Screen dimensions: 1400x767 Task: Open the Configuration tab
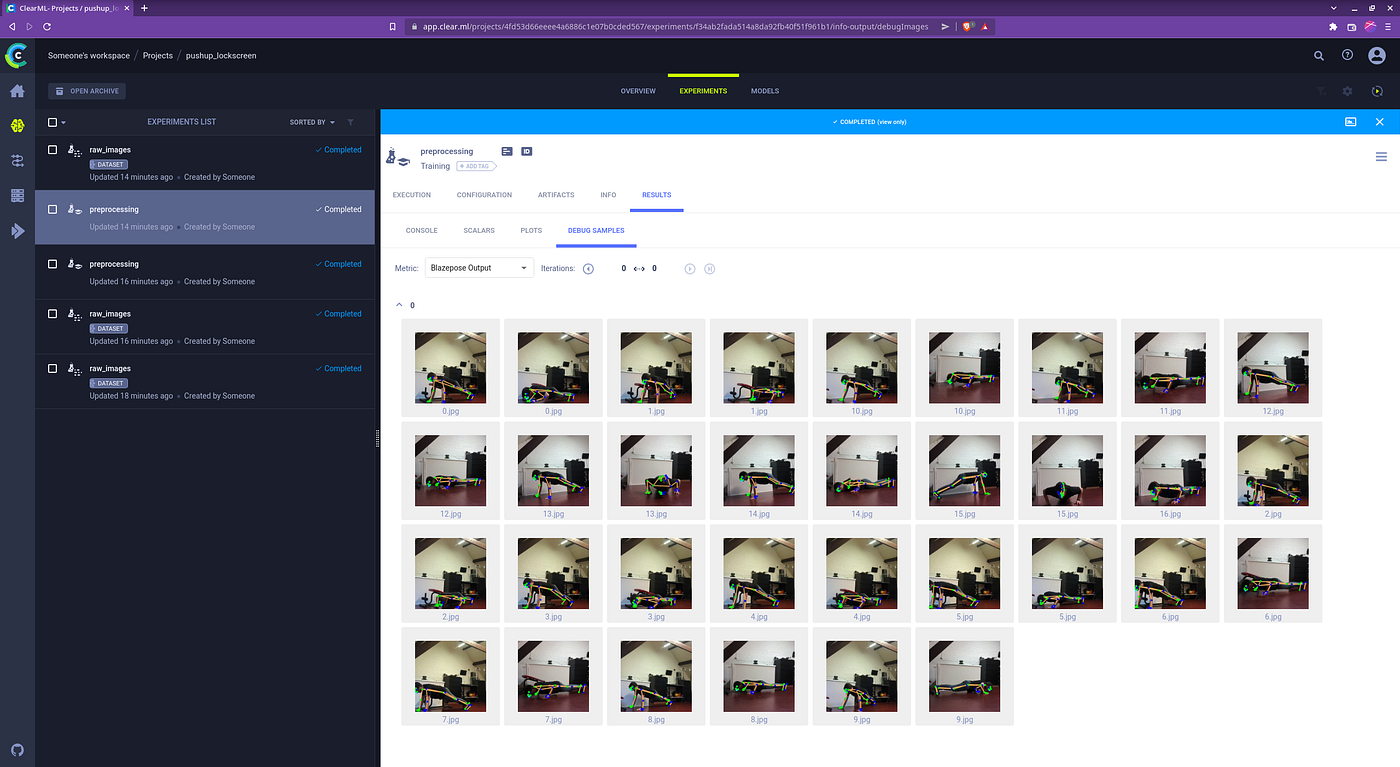[484, 195]
